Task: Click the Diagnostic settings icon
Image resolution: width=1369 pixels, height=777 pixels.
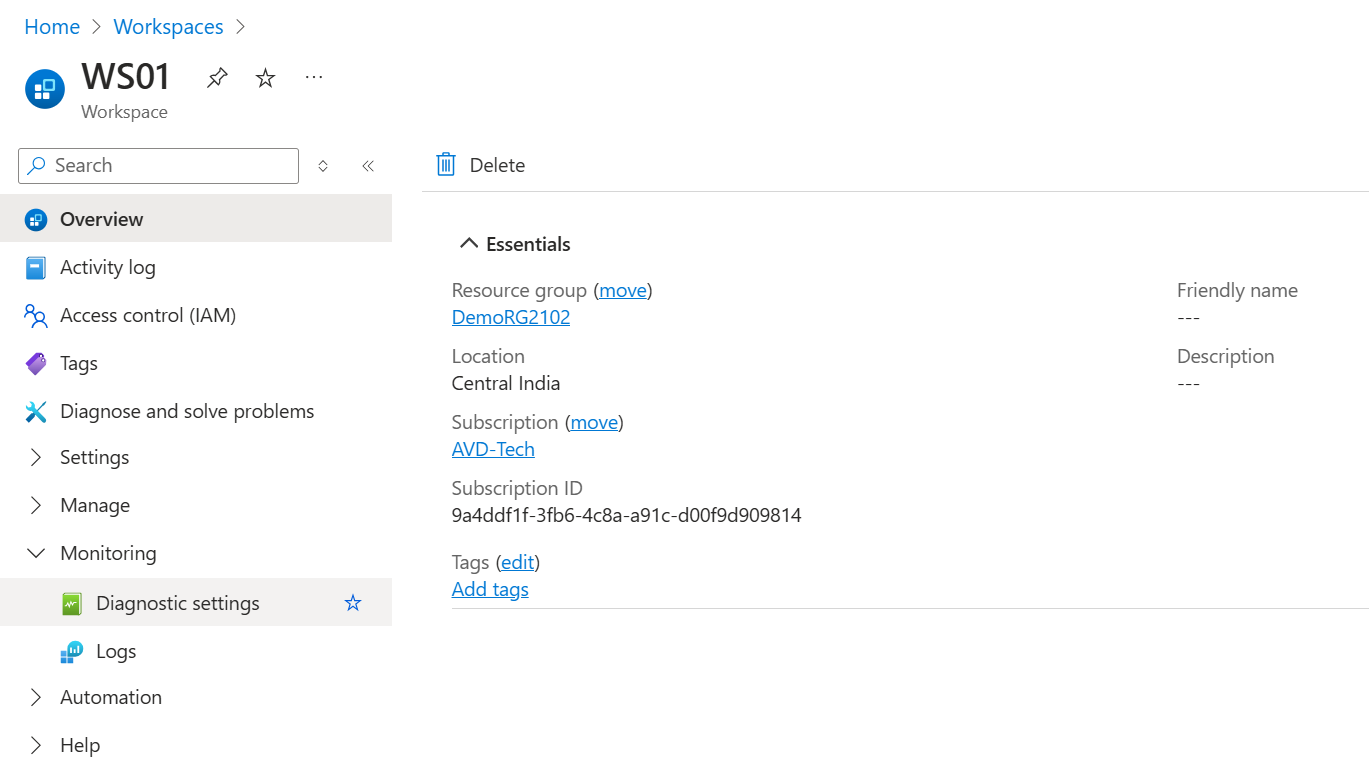Action: 71,603
